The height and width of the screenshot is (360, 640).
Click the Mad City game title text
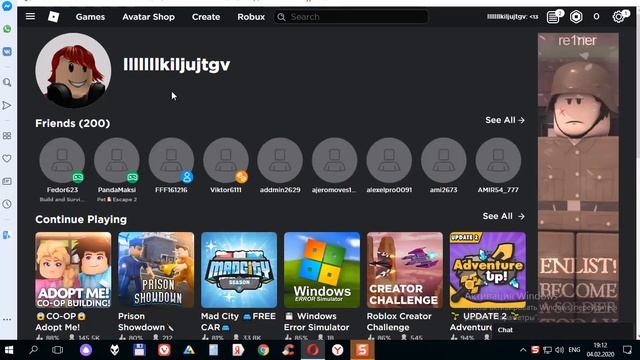[238, 322]
